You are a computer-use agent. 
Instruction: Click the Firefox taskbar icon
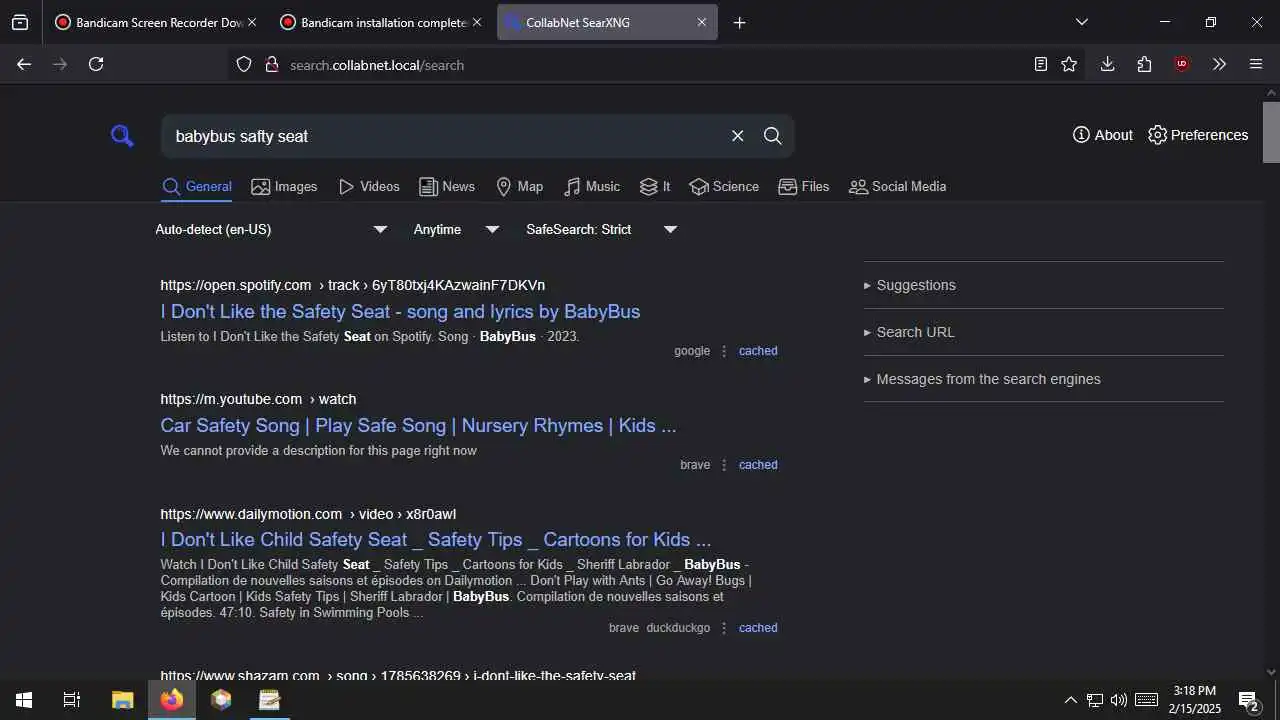pos(172,700)
